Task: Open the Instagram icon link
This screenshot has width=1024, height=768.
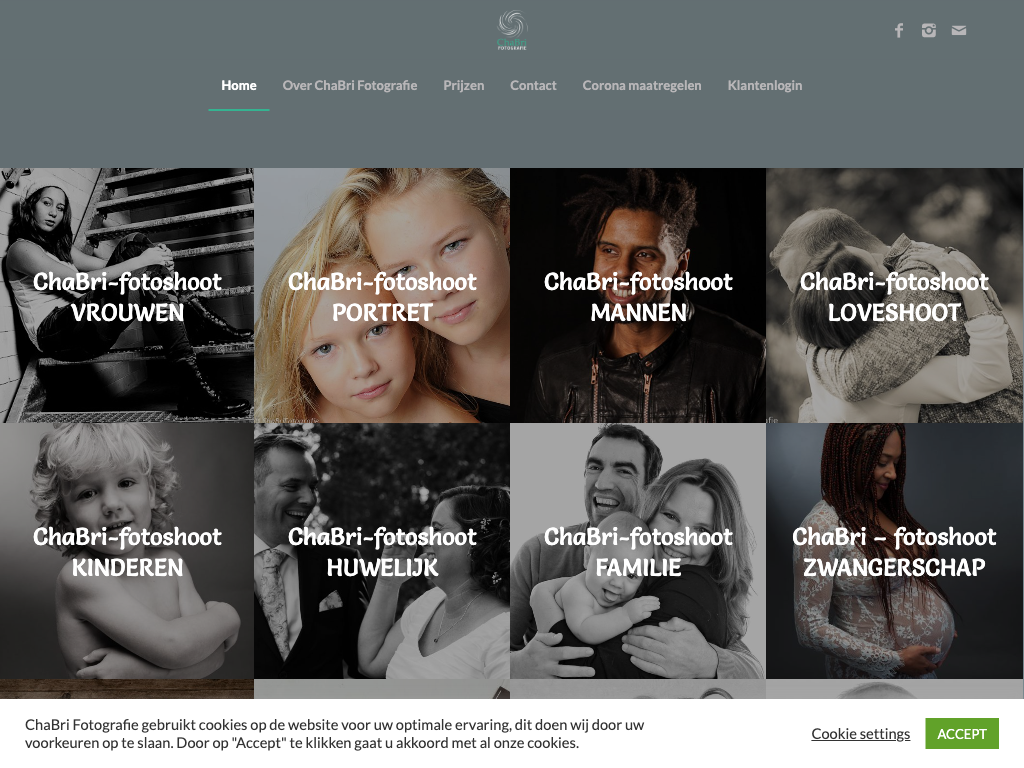Action: click(929, 31)
